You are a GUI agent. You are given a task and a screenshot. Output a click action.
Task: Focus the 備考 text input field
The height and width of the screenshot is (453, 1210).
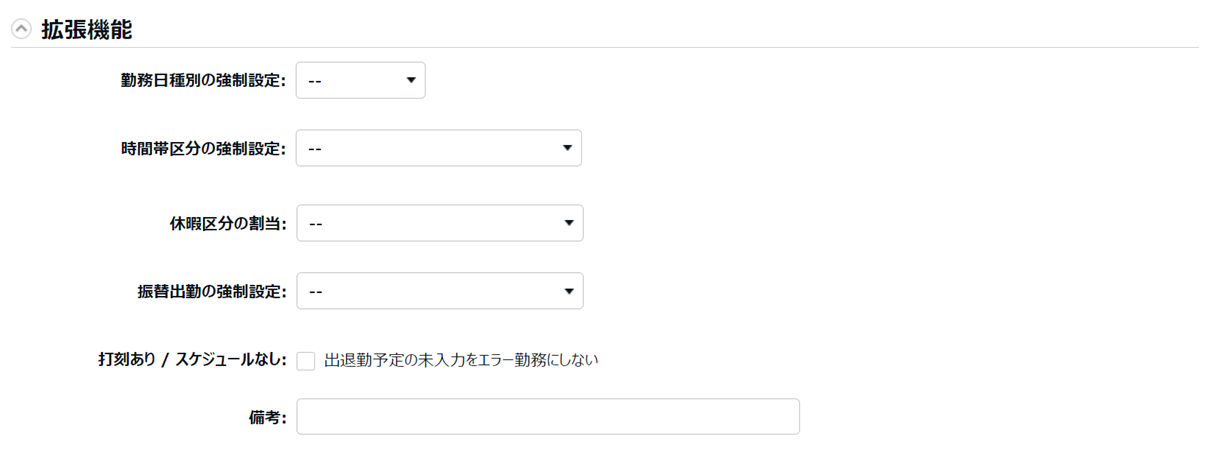coord(548,417)
